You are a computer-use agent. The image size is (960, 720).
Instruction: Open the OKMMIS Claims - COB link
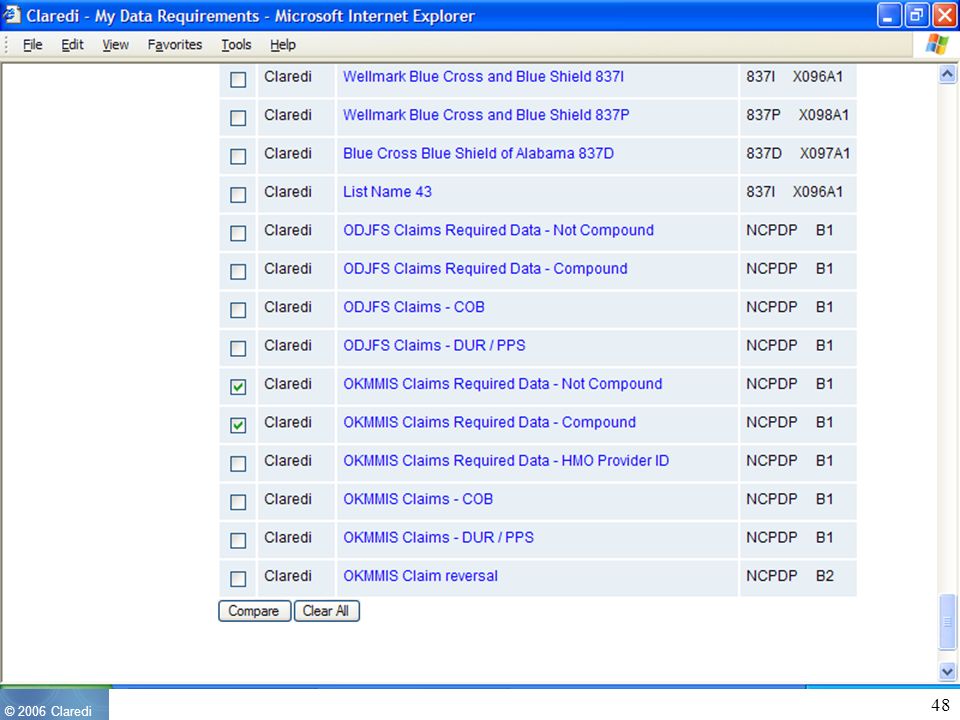click(418, 499)
